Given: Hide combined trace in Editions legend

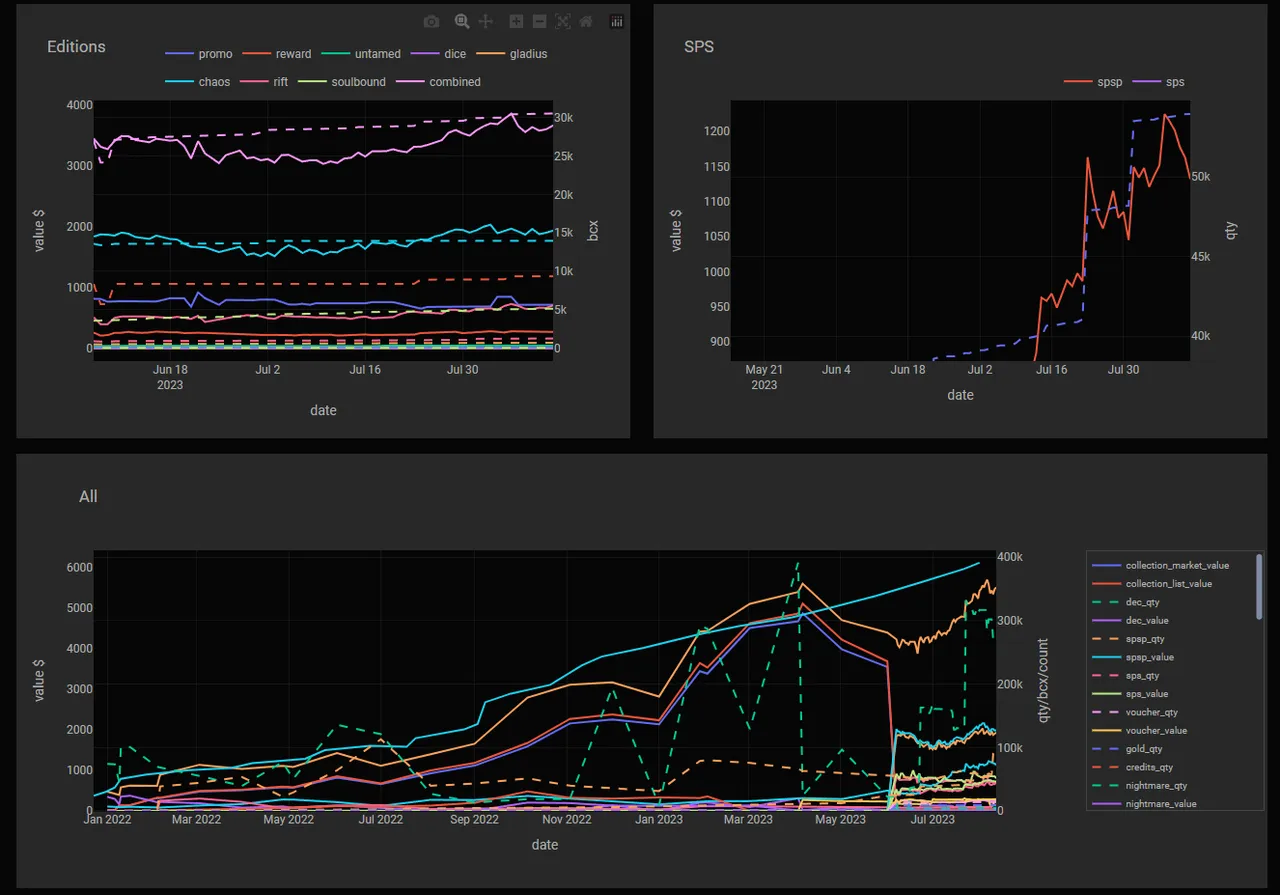Looking at the screenshot, I should pos(438,82).
